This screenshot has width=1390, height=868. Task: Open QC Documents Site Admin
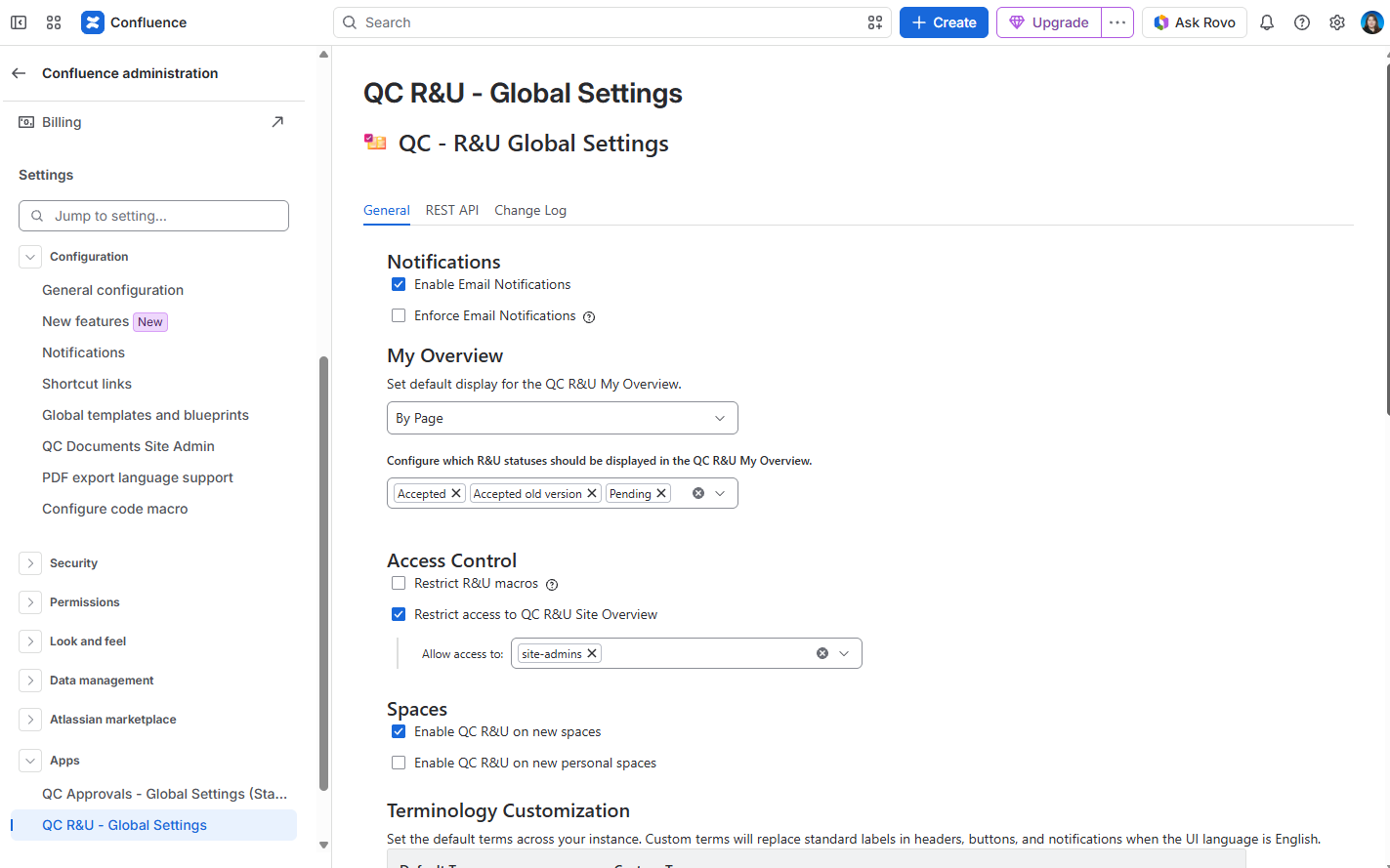(129, 446)
